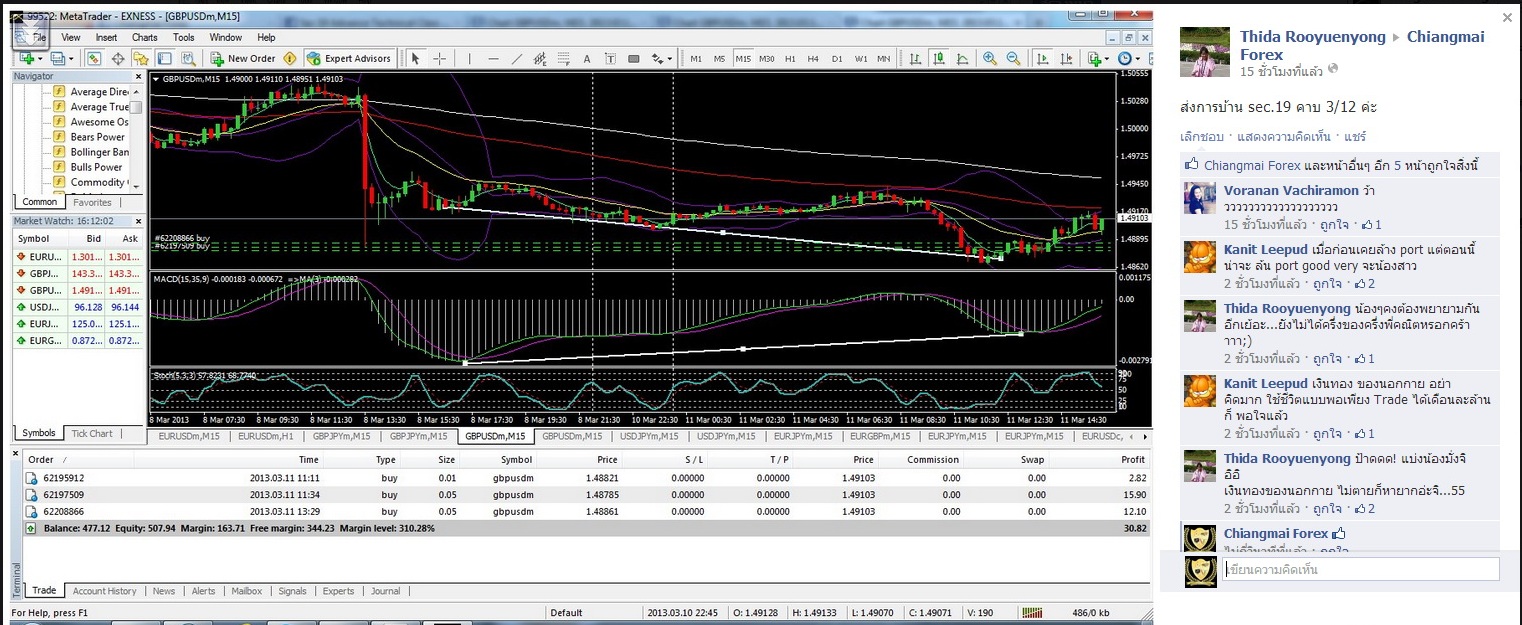
Task: Toggle the Market Watch window icon
Action: coord(93,58)
